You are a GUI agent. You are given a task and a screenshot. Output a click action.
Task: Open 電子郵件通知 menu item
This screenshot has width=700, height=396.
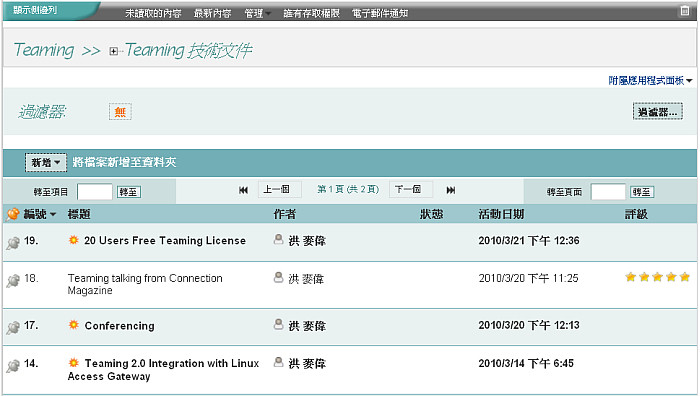click(380, 13)
